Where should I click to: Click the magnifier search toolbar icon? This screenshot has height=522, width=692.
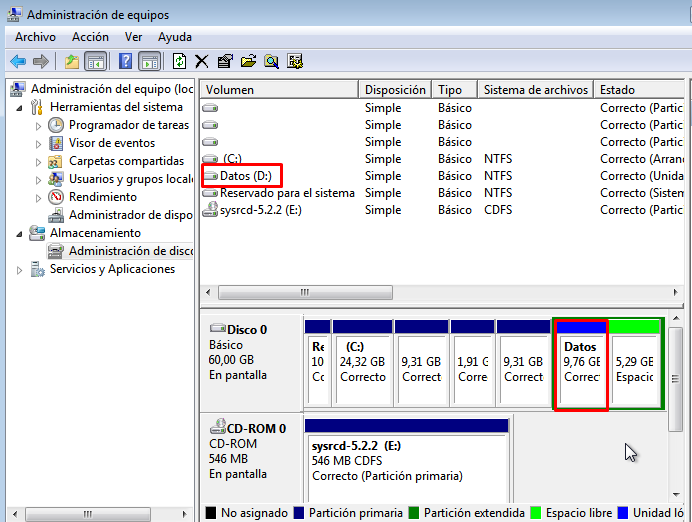coord(271,61)
